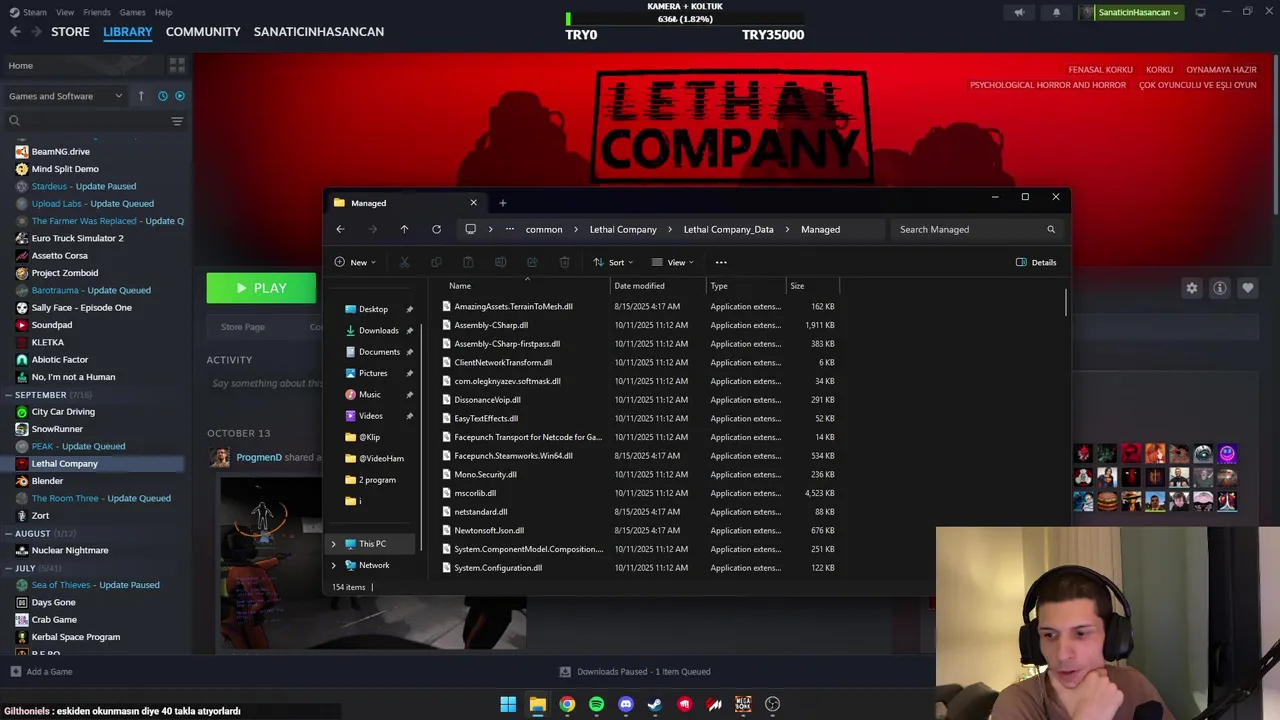Toggle the ready to play filter icon
This screenshot has height=720, width=1280.
180,96
